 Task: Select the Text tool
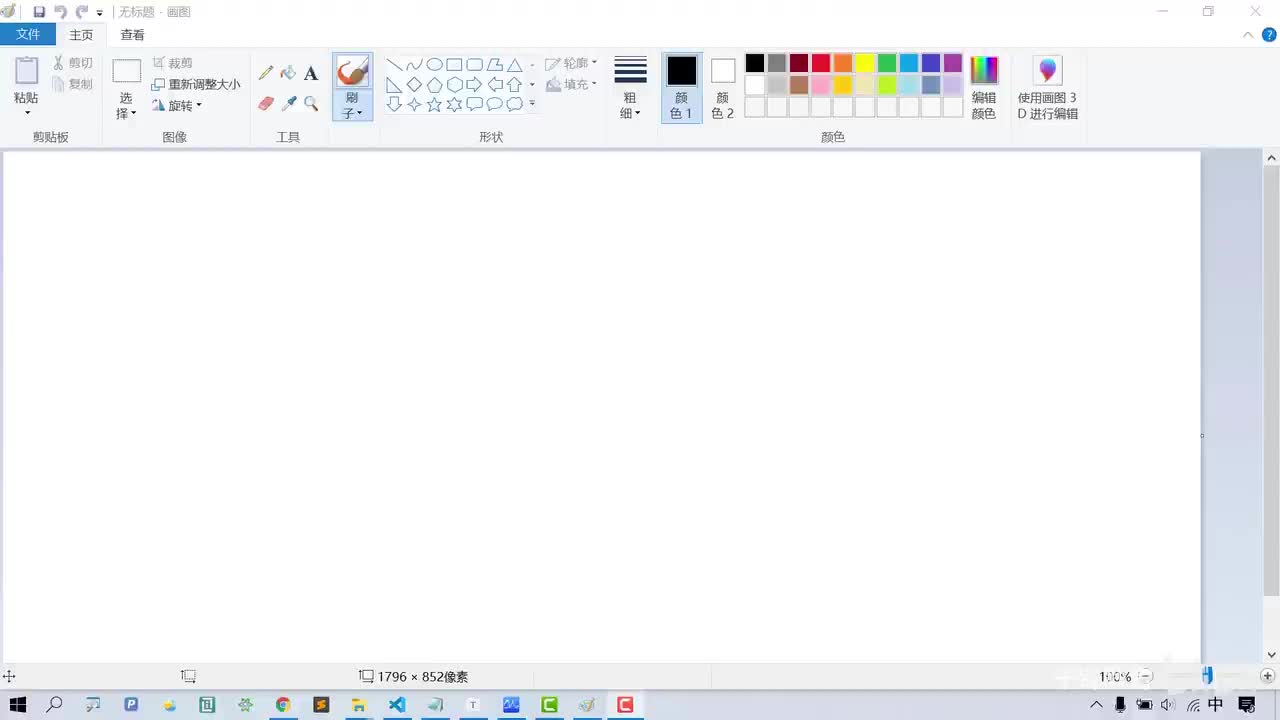(x=311, y=73)
